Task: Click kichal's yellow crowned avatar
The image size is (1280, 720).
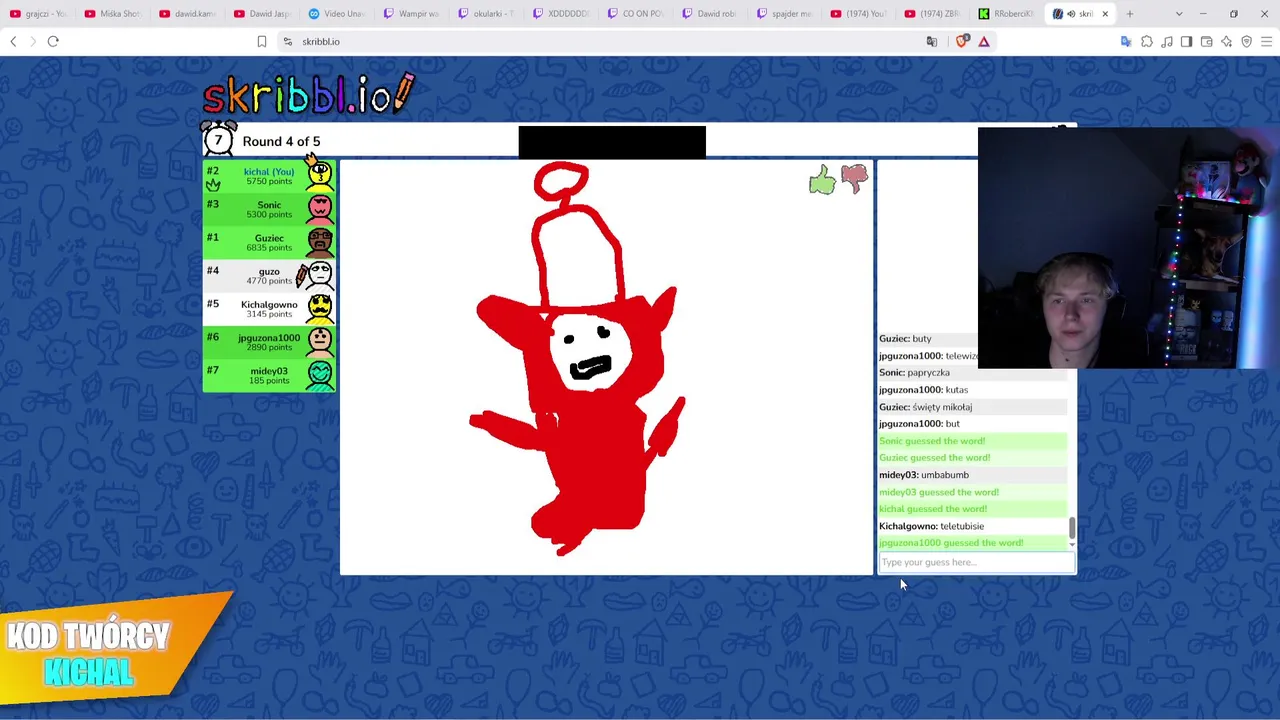Action: 319,175
